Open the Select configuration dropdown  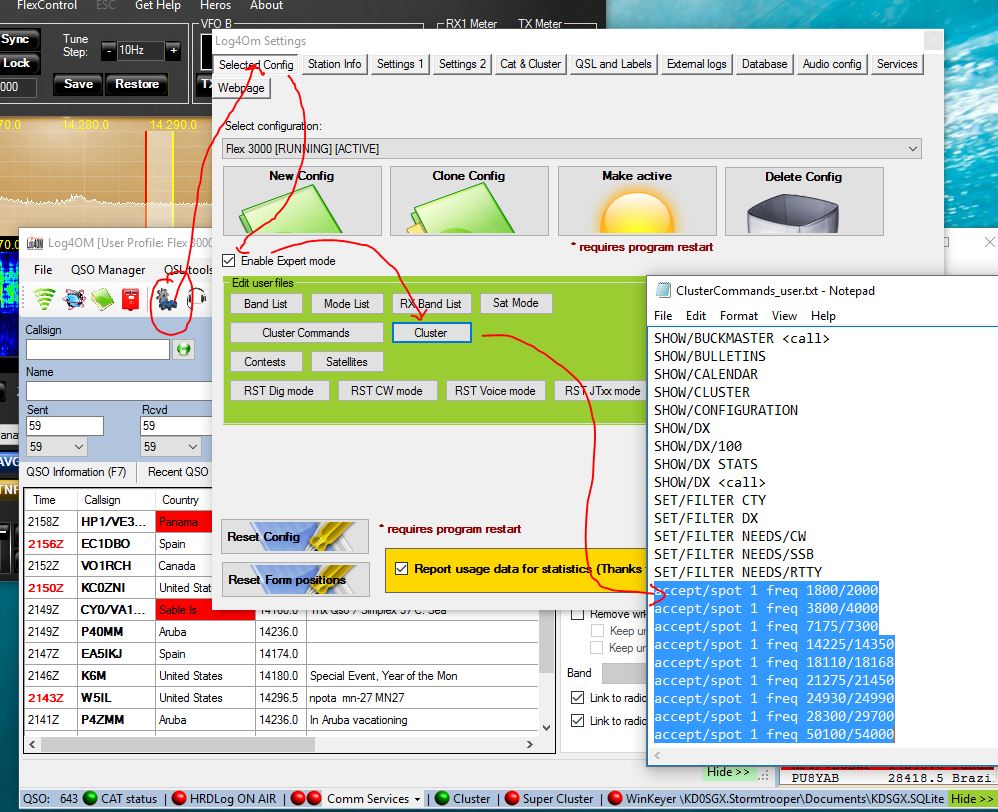(x=572, y=149)
